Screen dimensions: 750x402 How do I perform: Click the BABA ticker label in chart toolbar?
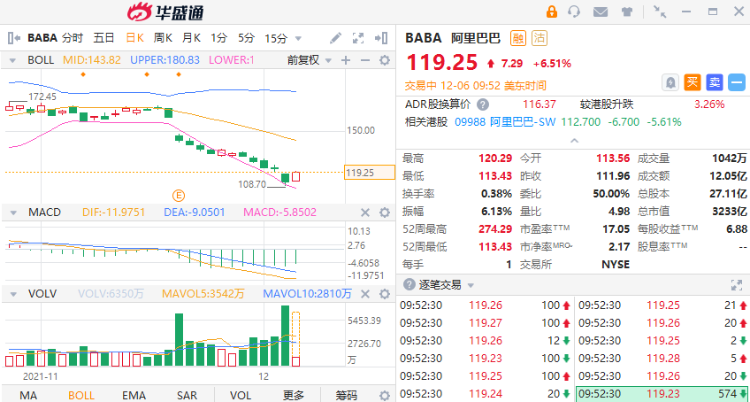(x=42, y=38)
